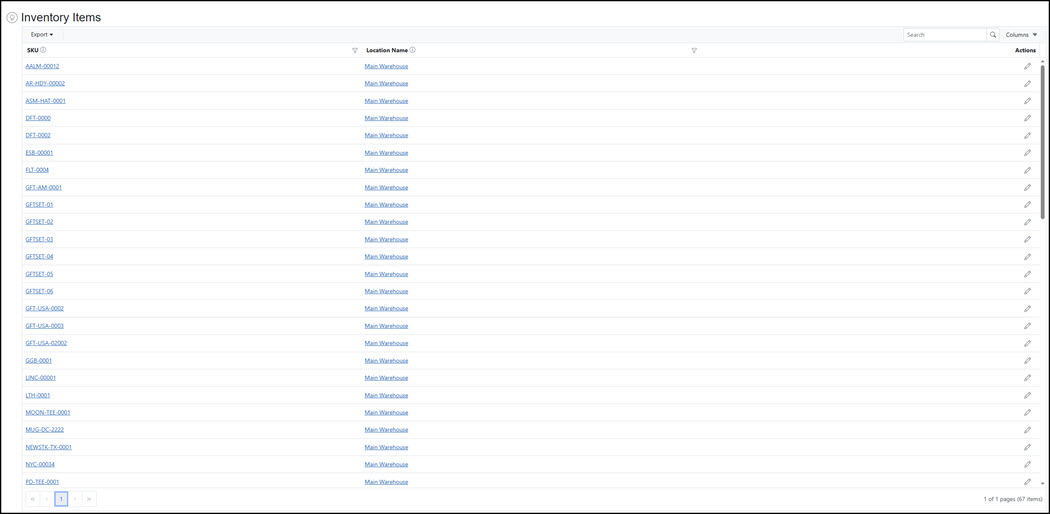Open Main Warehouse link for DFT-0000 row
The height and width of the screenshot is (514, 1050).
(x=386, y=118)
